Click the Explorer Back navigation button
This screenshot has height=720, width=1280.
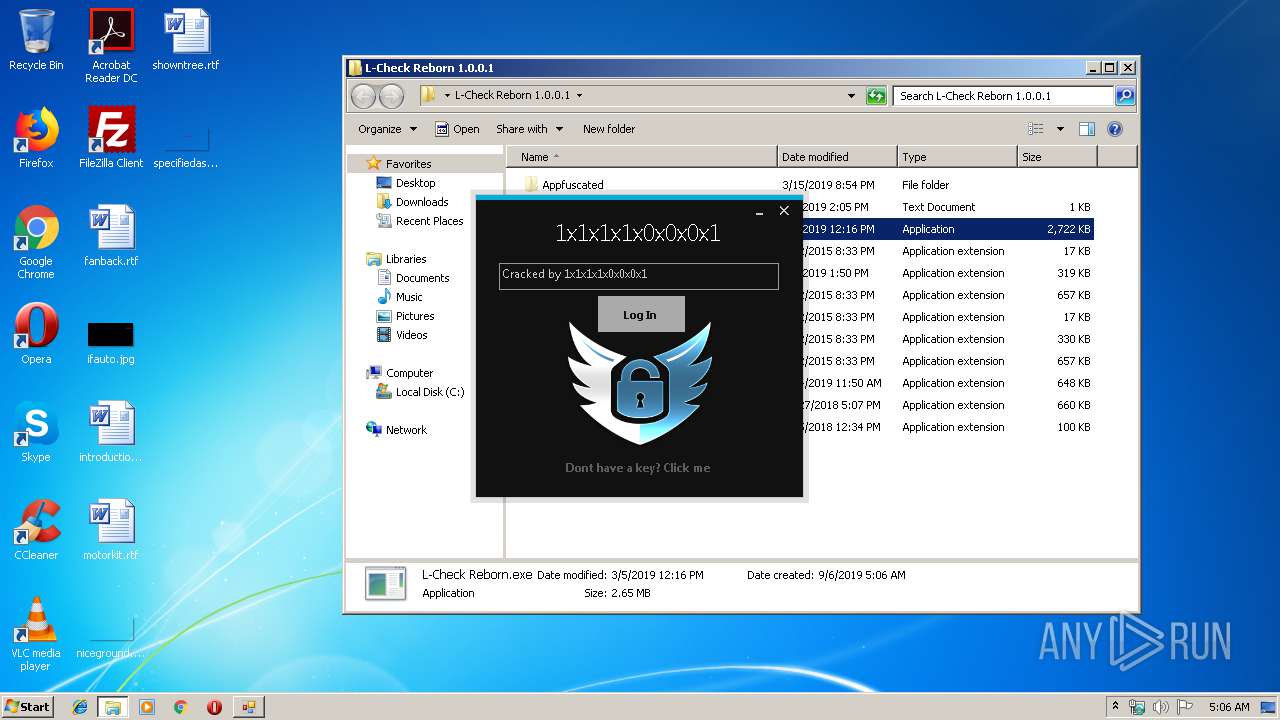[x=364, y=96]
